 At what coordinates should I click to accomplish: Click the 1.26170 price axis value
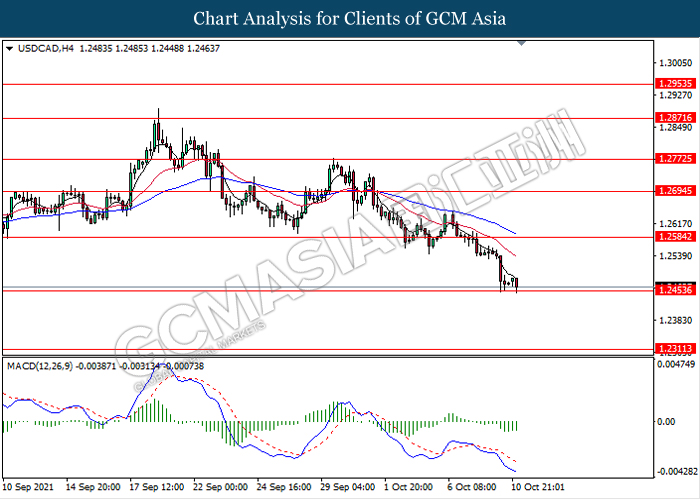(x=676, y=223)
